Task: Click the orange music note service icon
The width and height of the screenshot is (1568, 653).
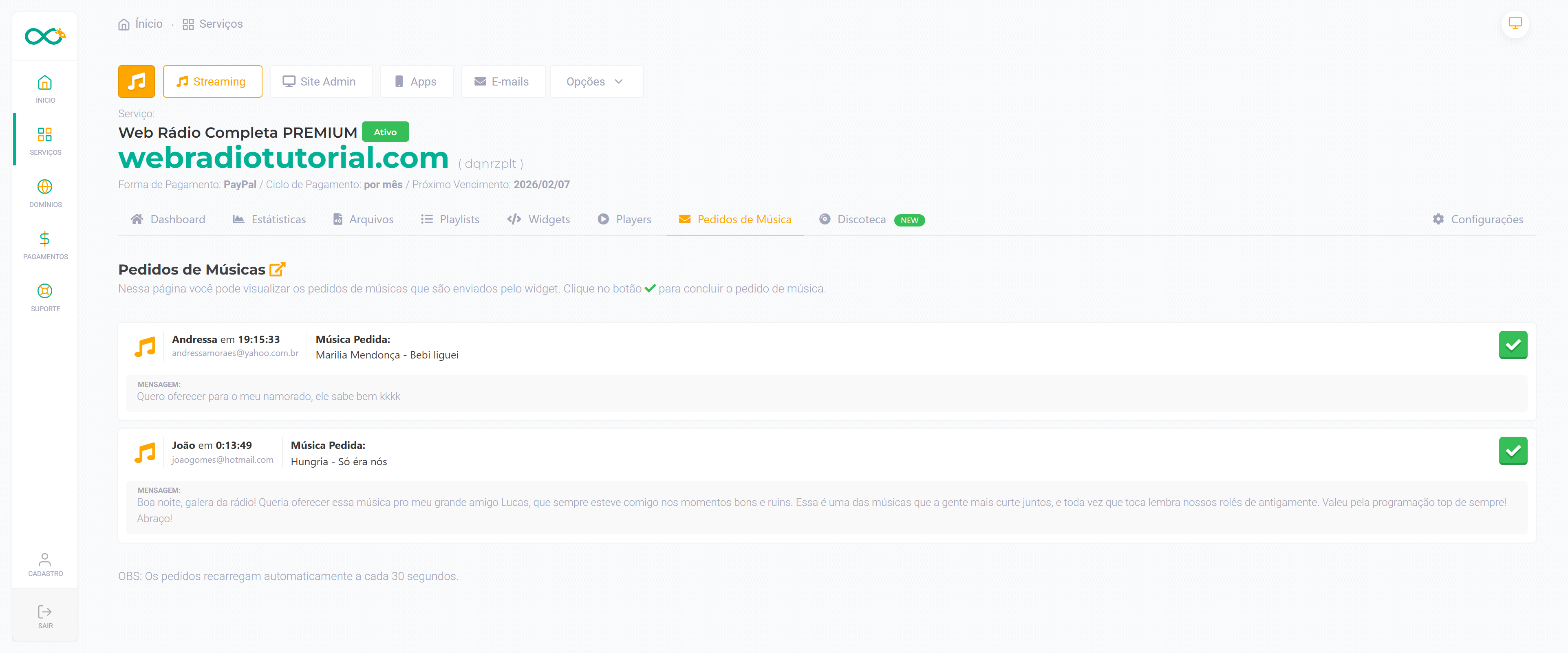Action: pos(137,81)
